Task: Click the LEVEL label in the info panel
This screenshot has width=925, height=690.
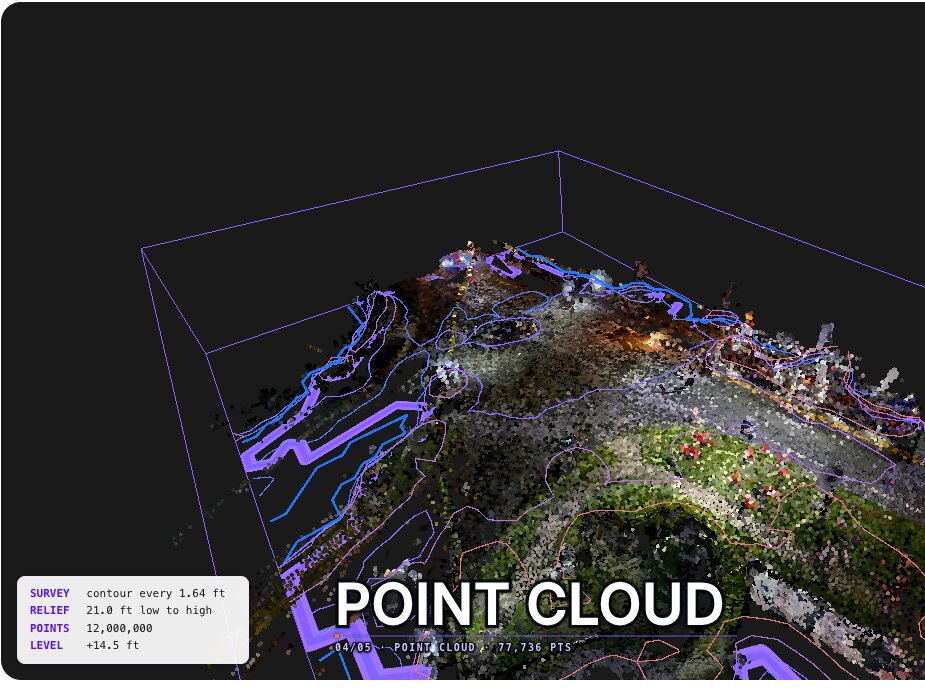Action: point(46,645)
